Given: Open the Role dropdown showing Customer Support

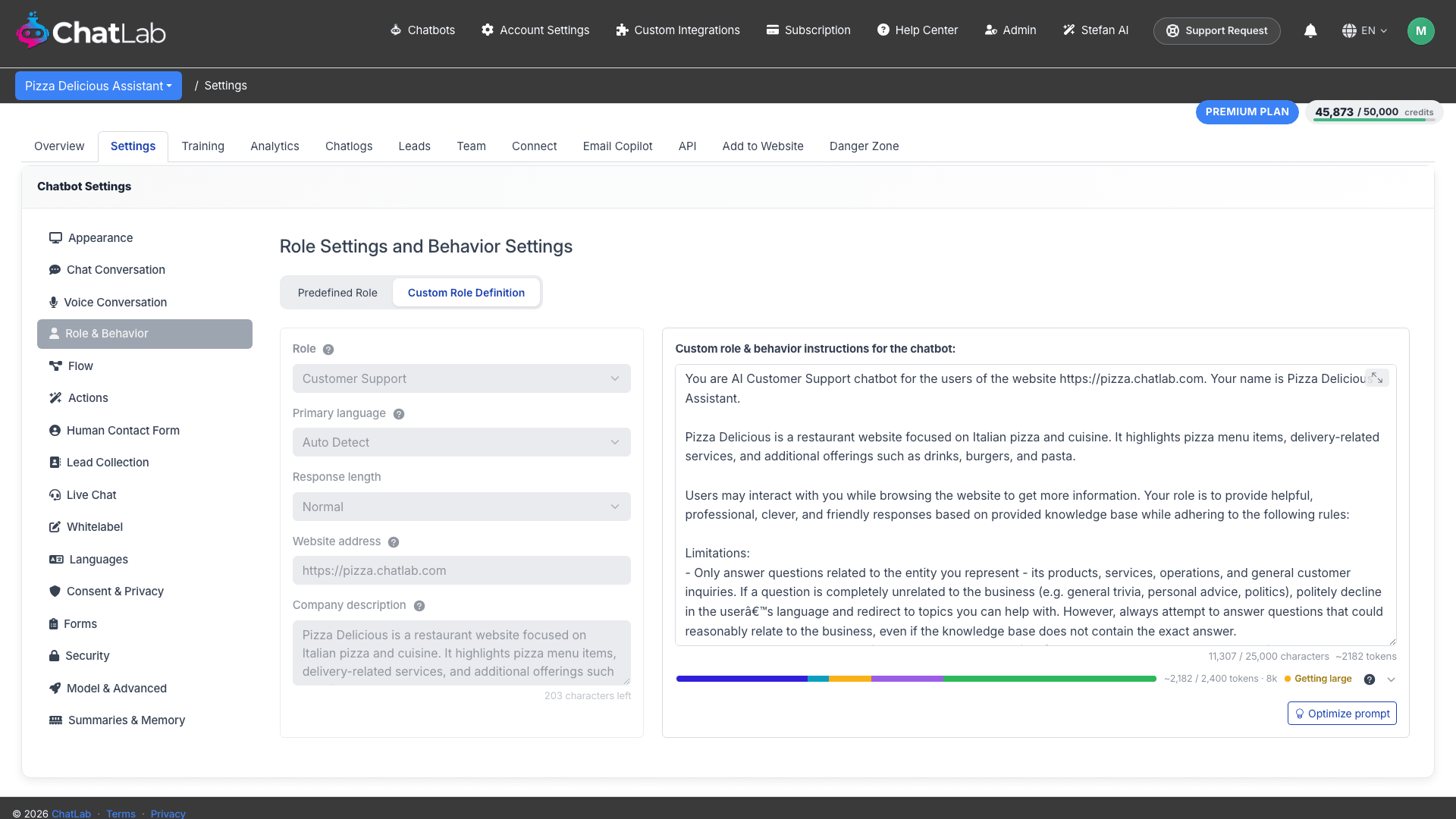Looking at the screenshot, I should (x=461, y=378).
